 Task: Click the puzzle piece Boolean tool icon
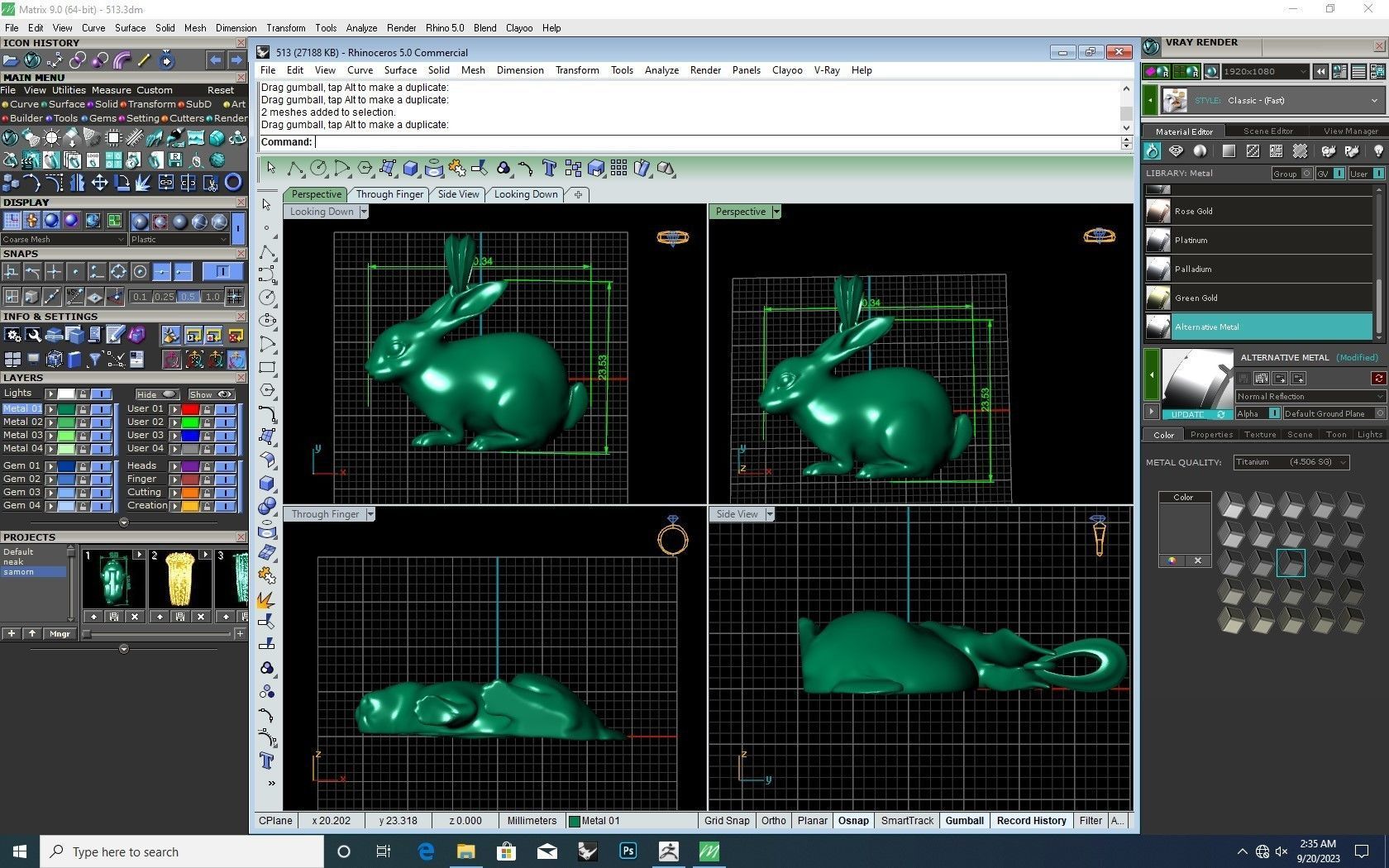[x=456, y=169]
